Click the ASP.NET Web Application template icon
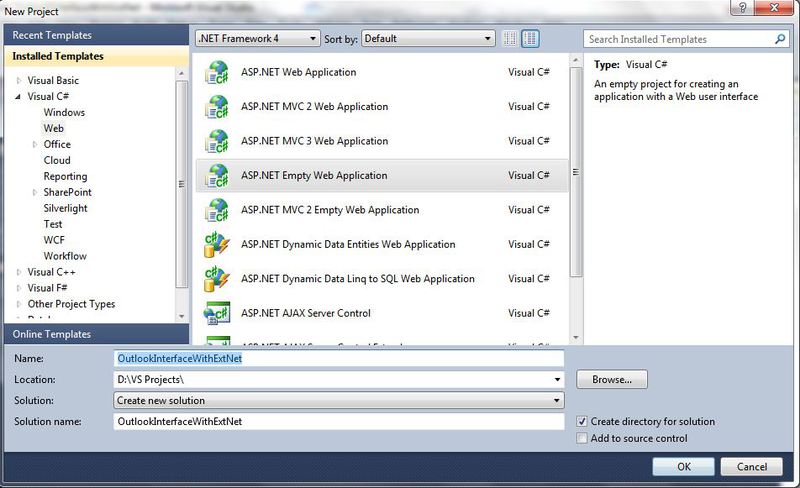 click(217, 72)
